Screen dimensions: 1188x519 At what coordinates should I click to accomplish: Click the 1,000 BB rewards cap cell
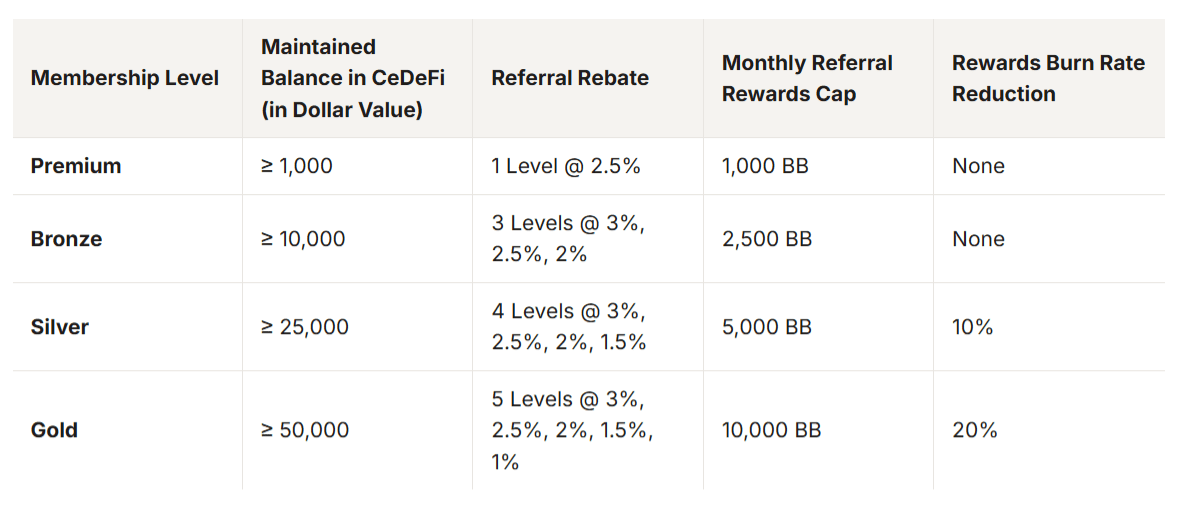(x=765, y=166)
